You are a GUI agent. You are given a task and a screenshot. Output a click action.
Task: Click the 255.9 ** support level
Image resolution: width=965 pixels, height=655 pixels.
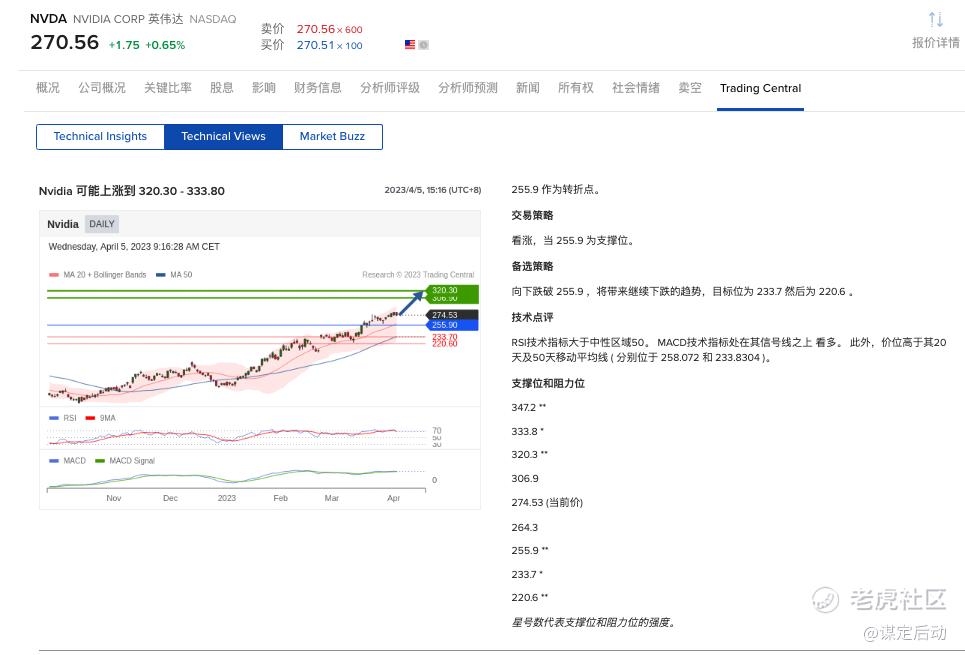tap(530, 550)
